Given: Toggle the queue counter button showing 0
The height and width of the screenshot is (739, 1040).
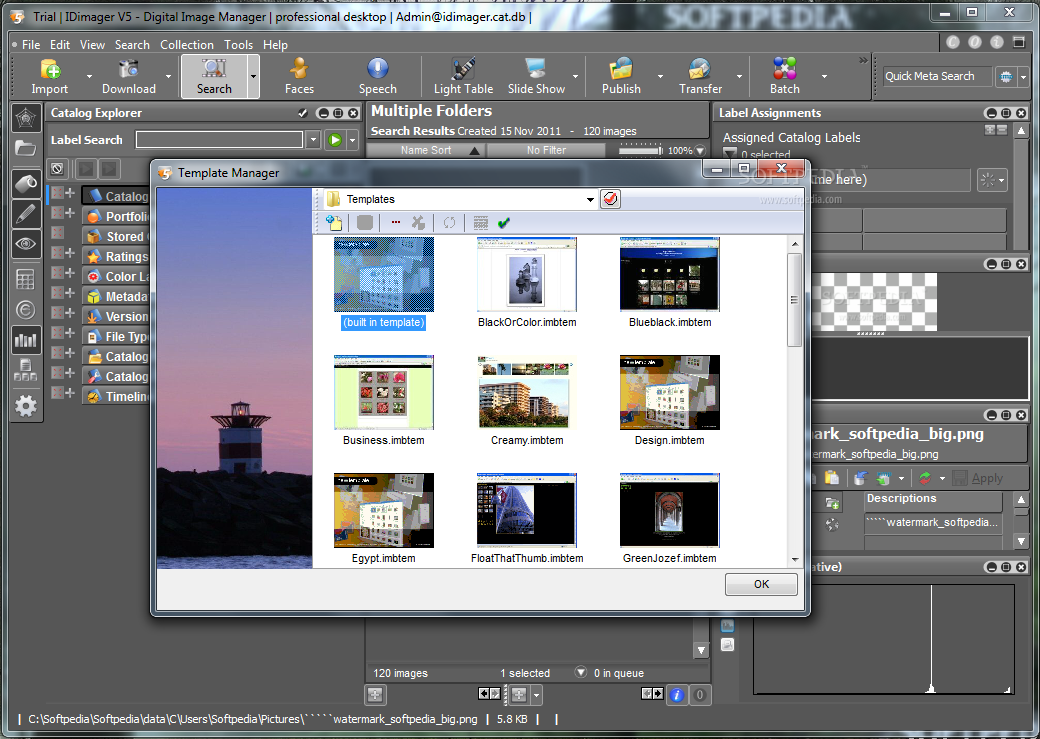Looking at the screenshot, I should tap(699, 695).
